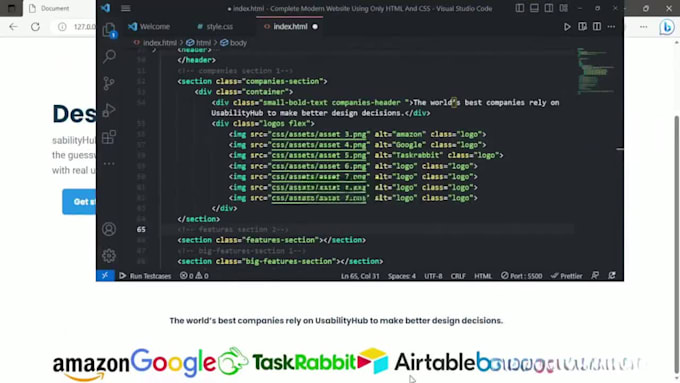680x383 pixels.
Task: Click the VS Code logo icon
Action: tap(105, 8)
